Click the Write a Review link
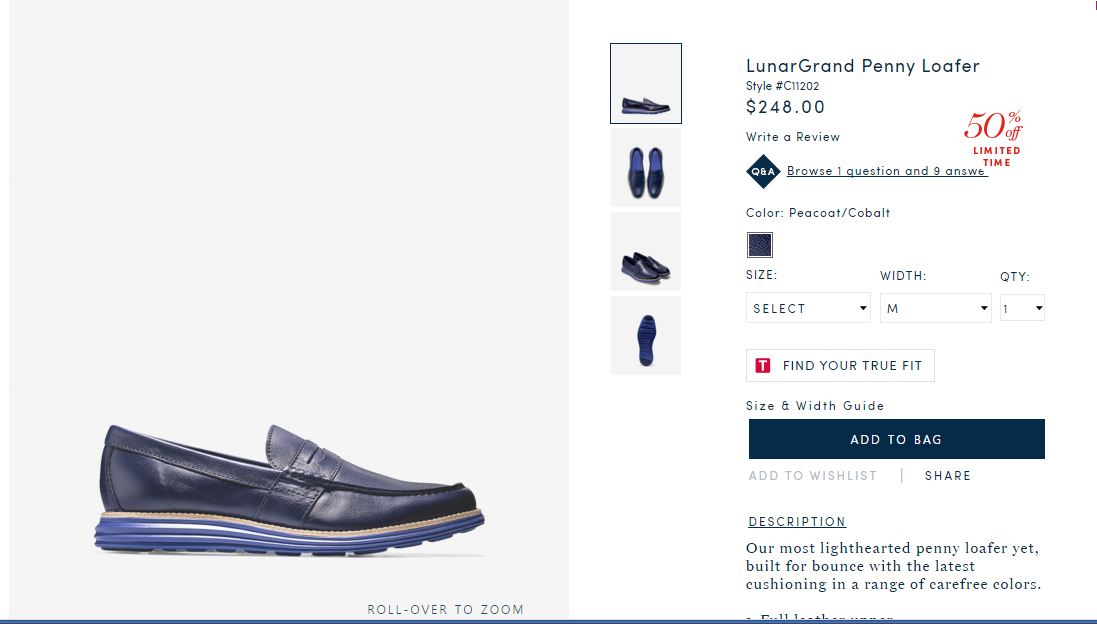This screenshot has width=1097, height=624. [x=793, y=137]
